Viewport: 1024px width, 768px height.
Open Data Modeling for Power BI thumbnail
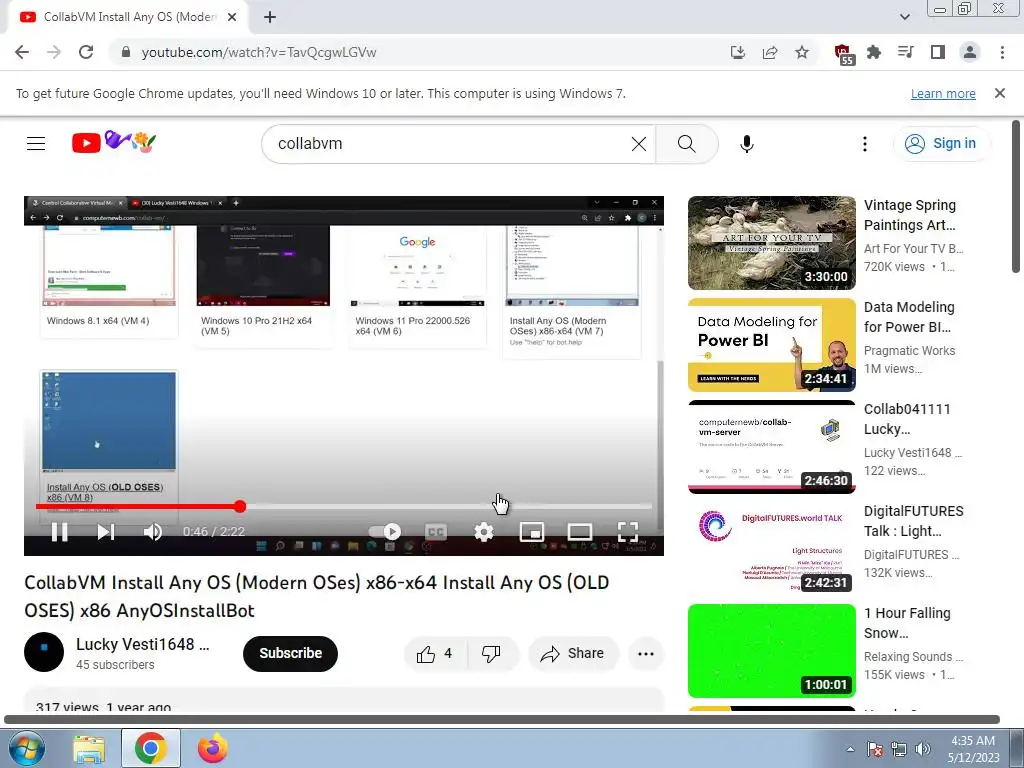coord(771,345)
